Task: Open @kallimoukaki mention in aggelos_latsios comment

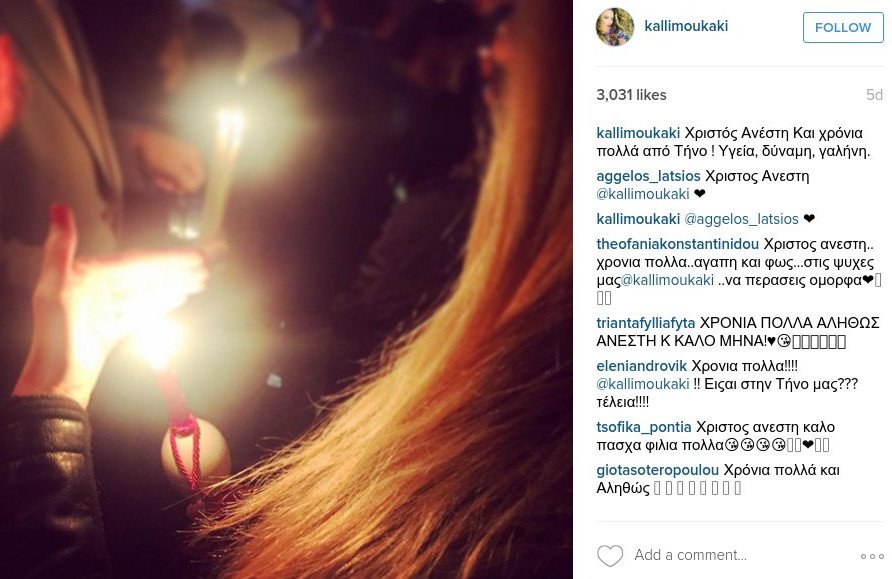Action: point(643,195)
